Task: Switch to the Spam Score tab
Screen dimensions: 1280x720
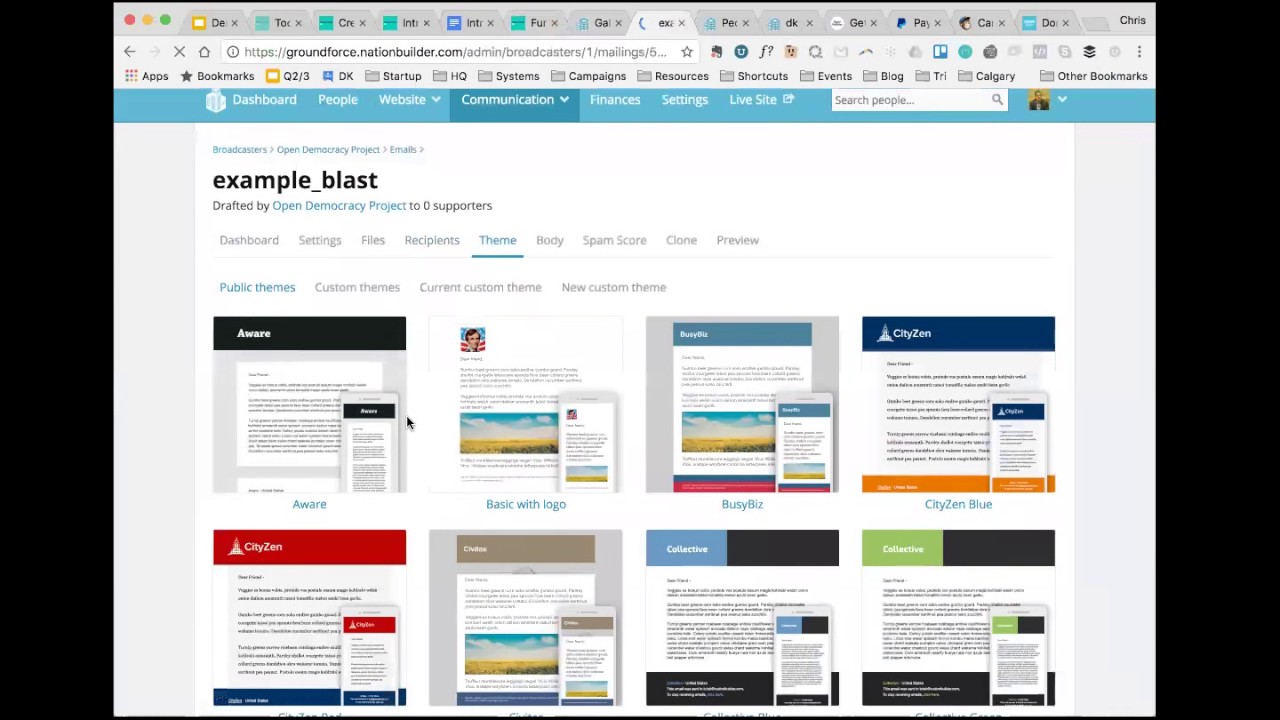Action: point(615,240)
